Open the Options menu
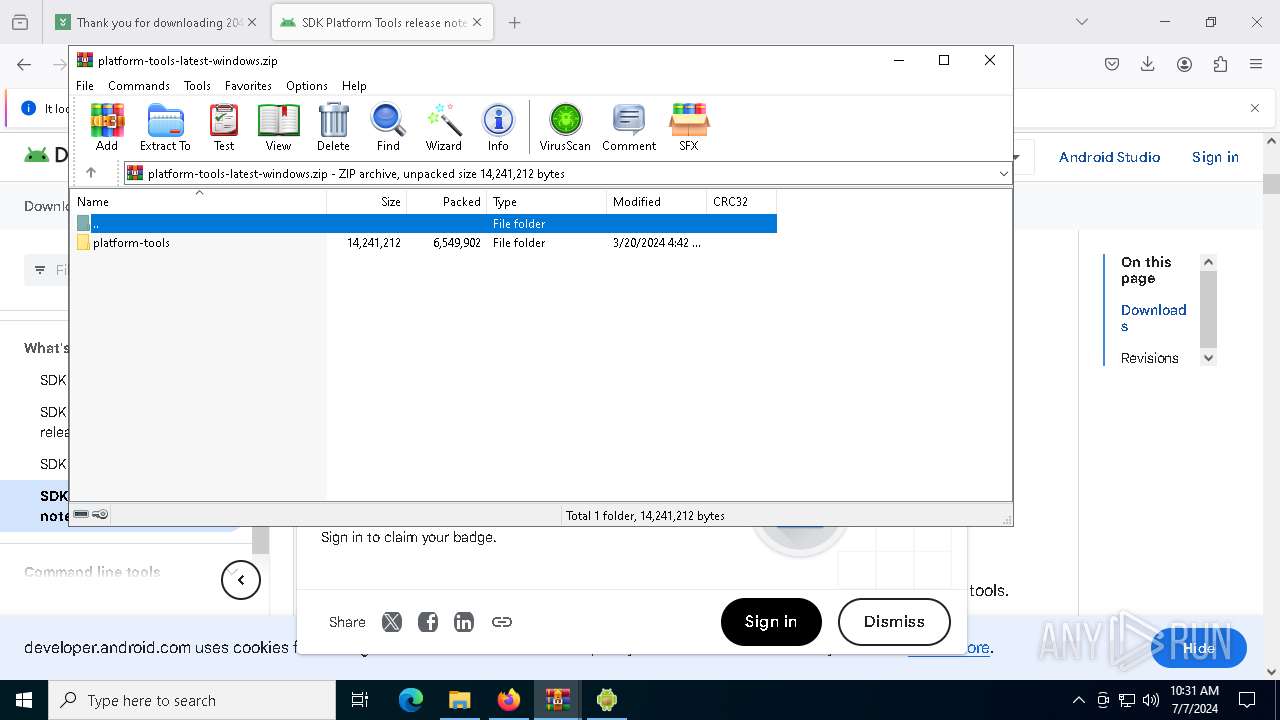The image size is (1280, 720). [307, 86]
